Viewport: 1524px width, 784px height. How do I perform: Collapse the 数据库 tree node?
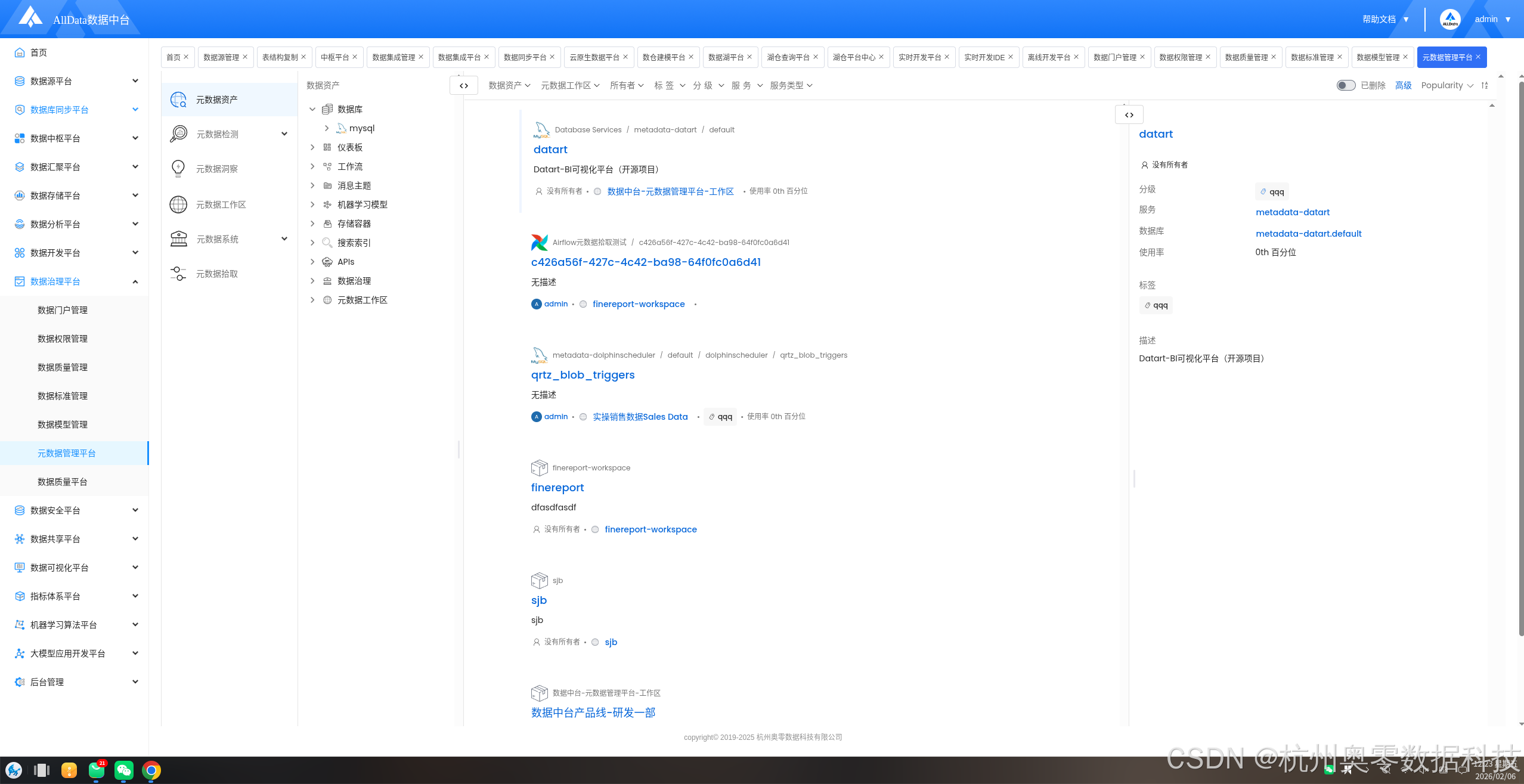312,109
